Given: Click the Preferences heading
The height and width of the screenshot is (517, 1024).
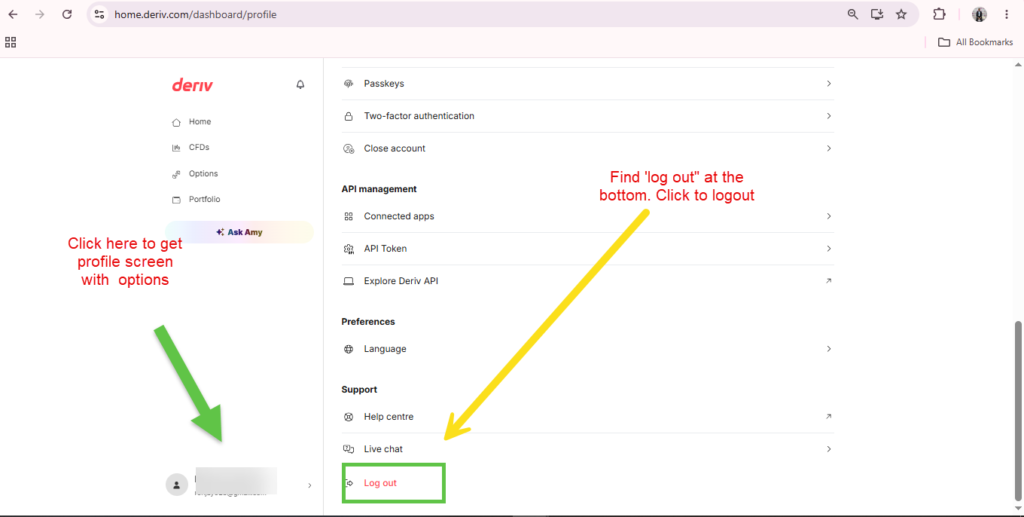Looking at the screenshot, I should click(368, 322).
